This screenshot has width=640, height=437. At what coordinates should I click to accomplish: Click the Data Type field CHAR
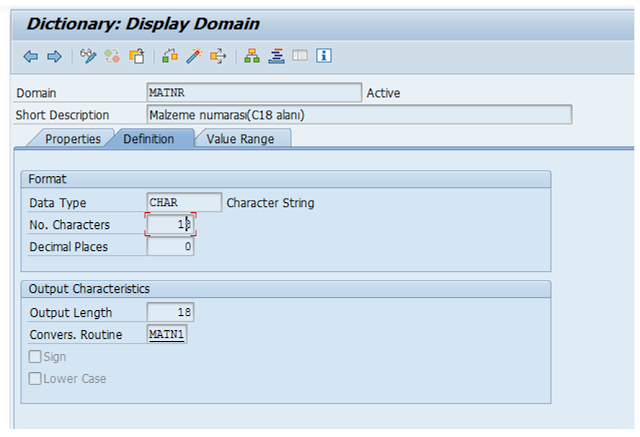coord(184,202)
